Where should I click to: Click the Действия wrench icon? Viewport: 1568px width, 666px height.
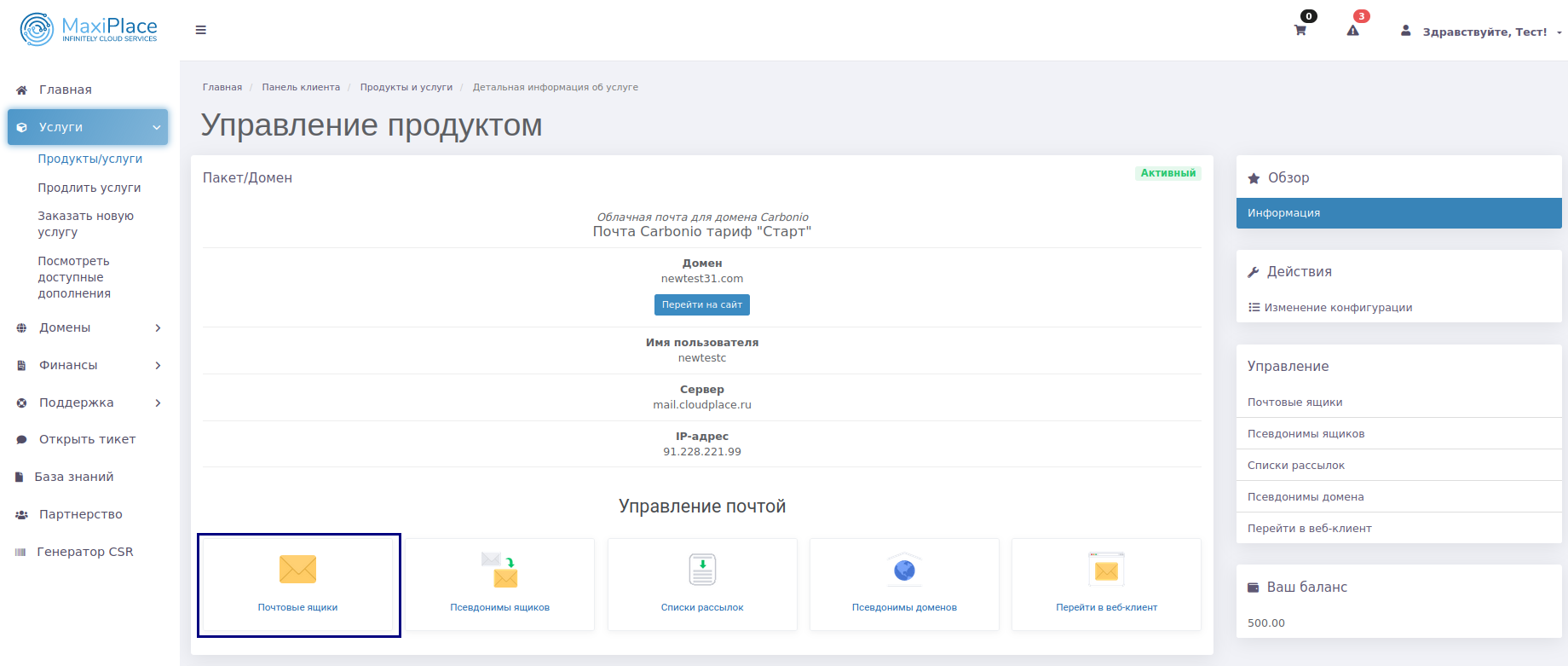pyautogui.click(x=1254, y=272)
